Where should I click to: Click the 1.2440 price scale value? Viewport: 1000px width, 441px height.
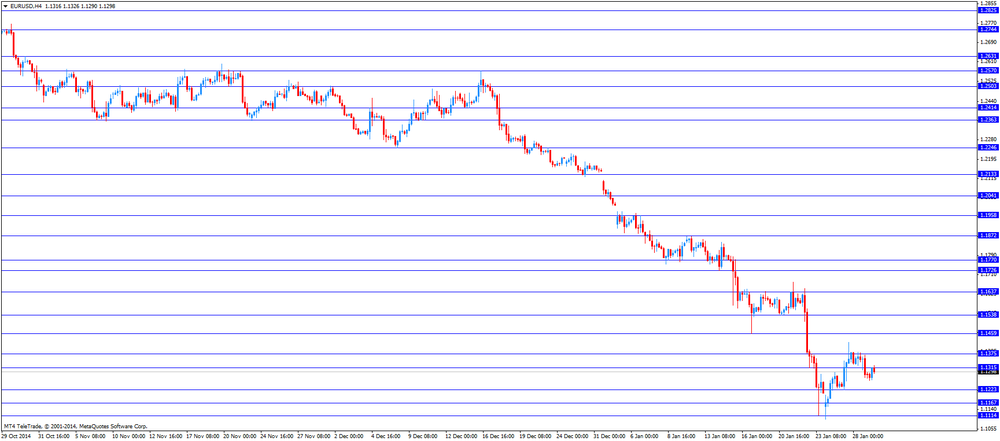[x=987, y=100]
